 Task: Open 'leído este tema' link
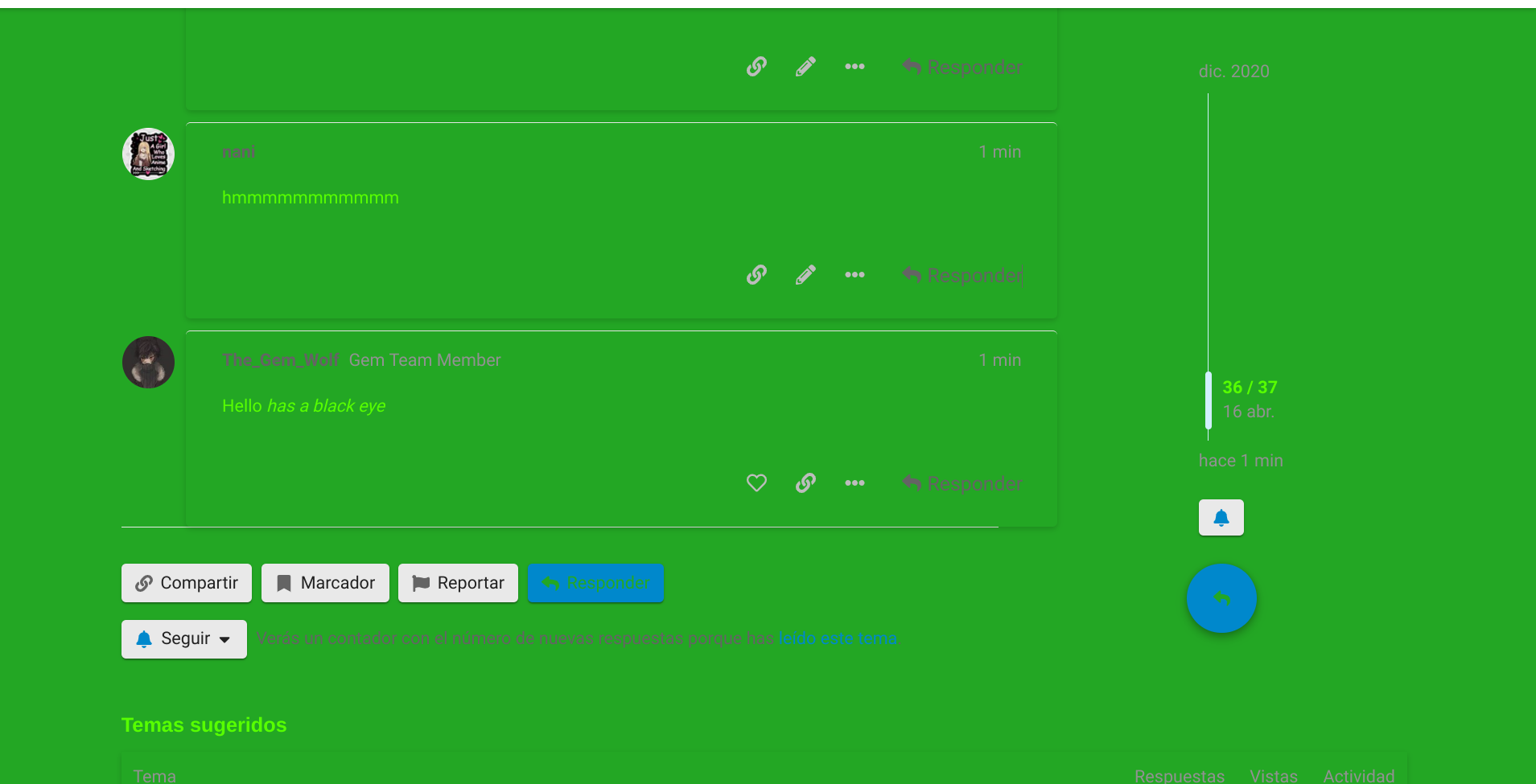(838, 638)
